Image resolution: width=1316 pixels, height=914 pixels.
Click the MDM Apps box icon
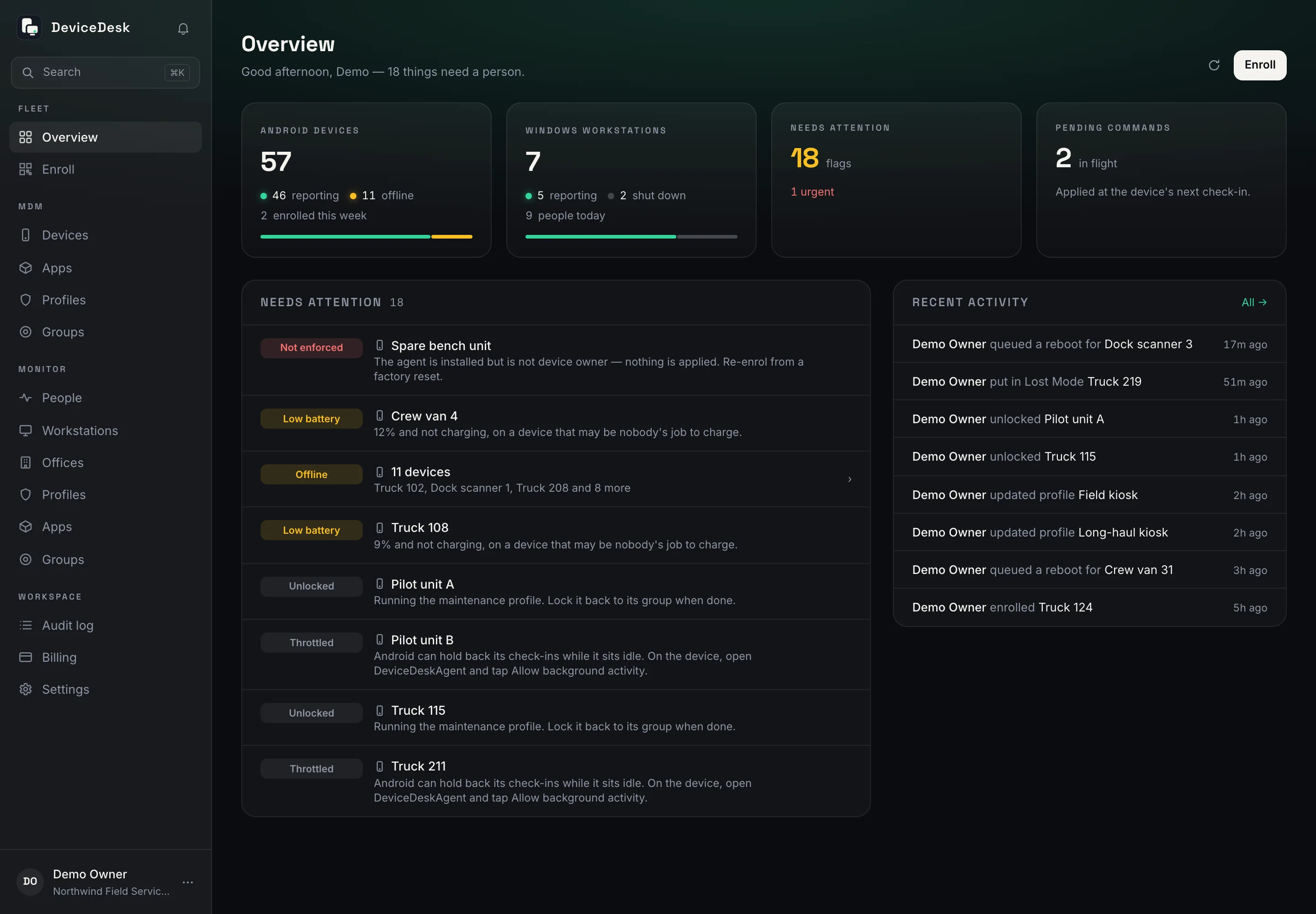coord(25,267)
